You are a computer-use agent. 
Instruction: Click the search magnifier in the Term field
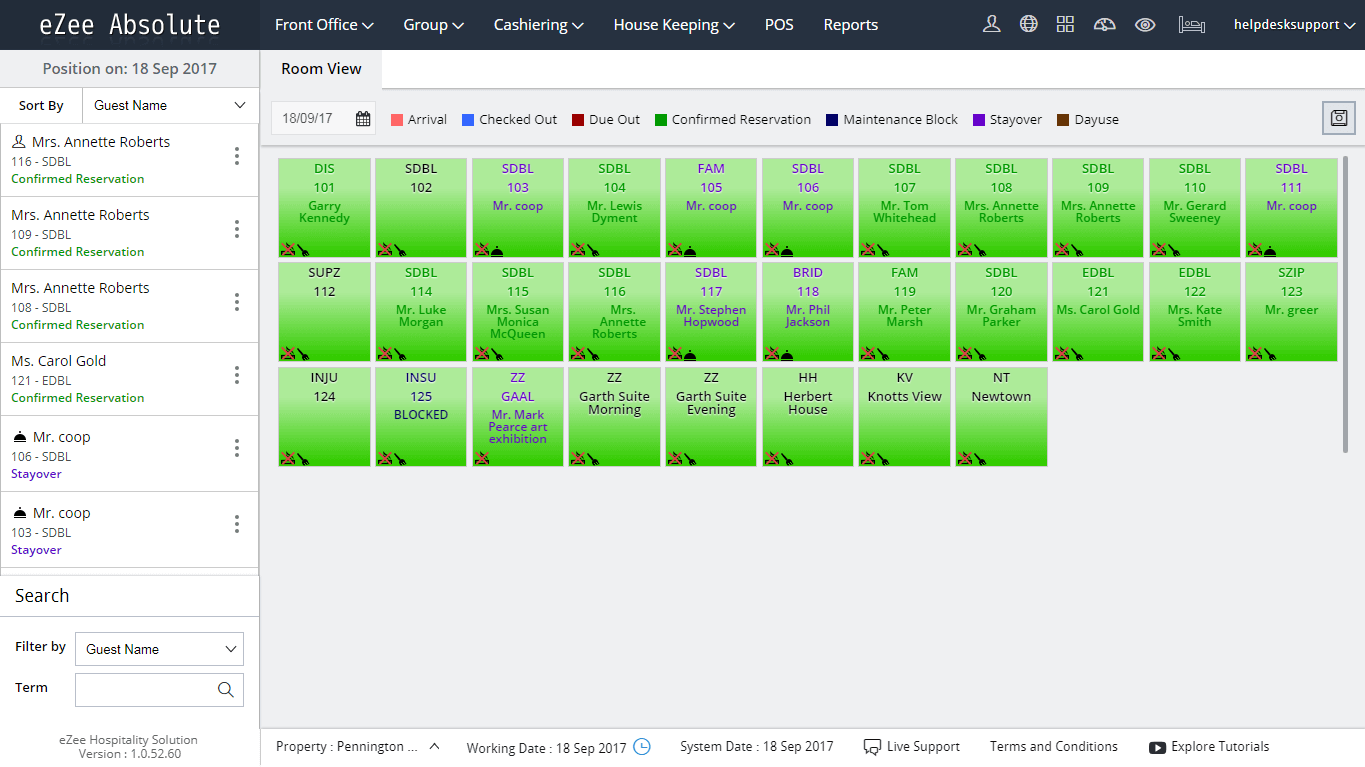pos(226,690)
